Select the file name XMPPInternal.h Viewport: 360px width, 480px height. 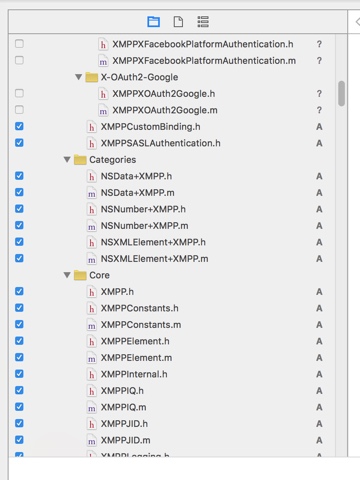coord(134,374)
